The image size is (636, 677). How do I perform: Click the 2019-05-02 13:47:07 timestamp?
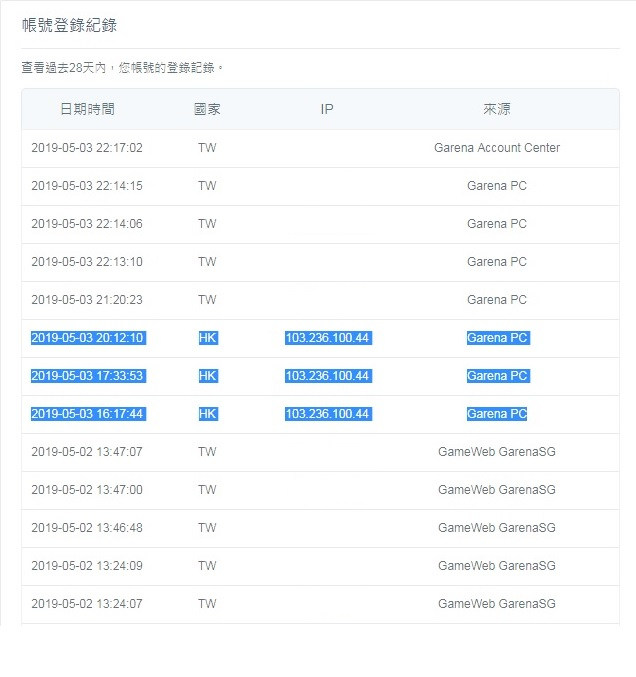(87, 452)
